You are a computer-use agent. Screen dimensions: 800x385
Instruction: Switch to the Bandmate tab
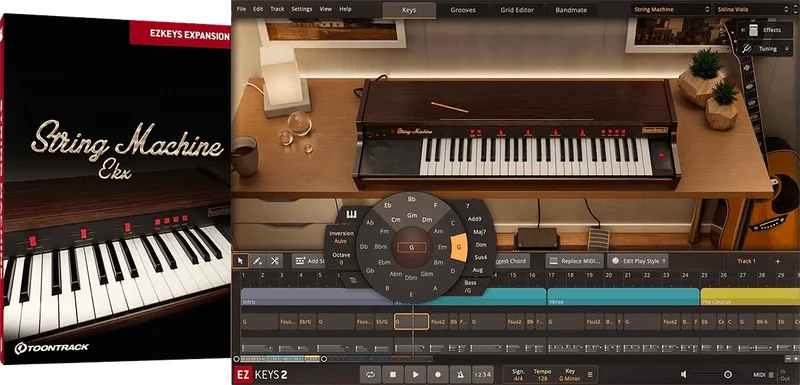pos(571,10)
